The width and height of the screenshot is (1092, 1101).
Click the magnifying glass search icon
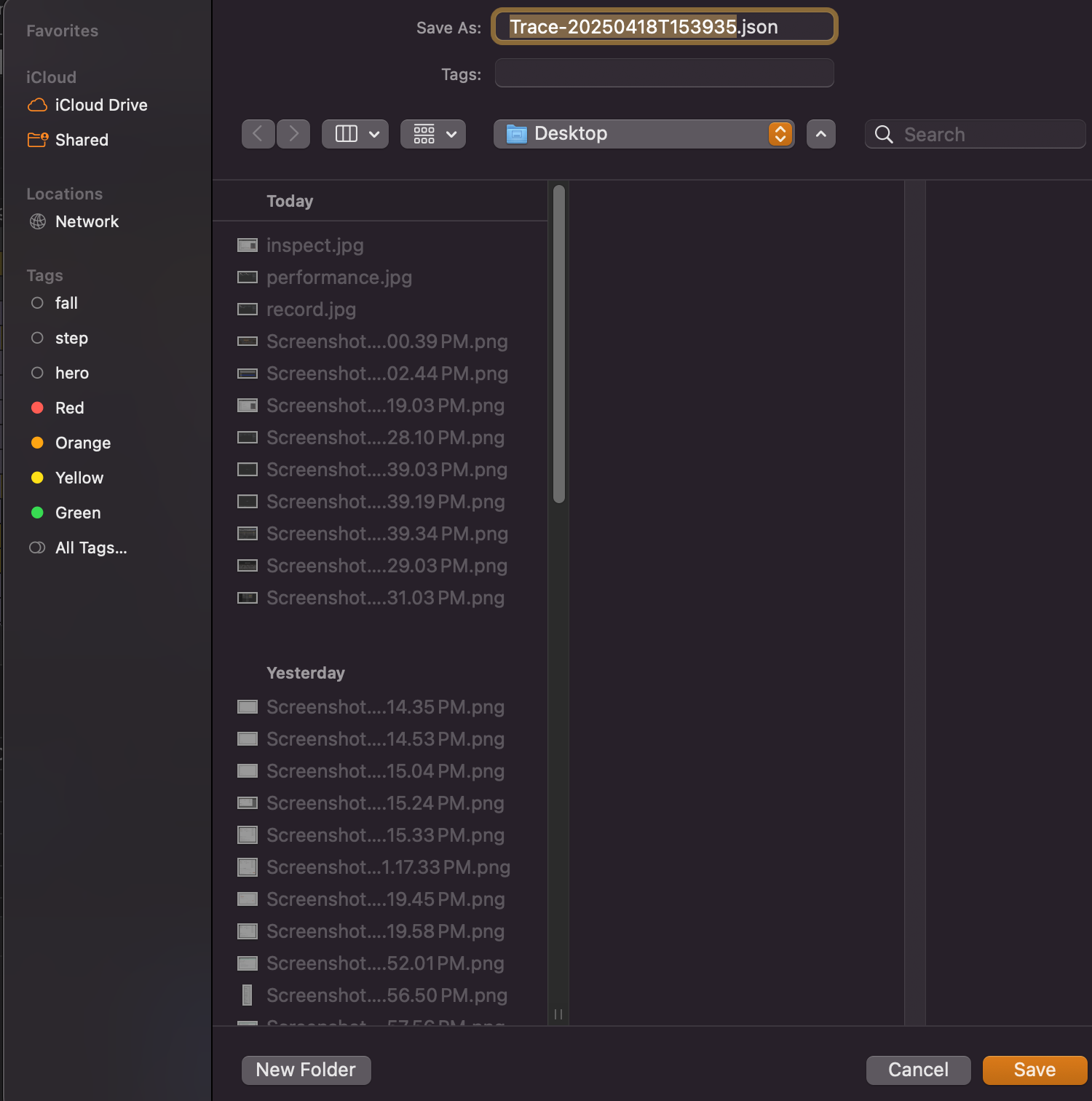tap(884, 134)
